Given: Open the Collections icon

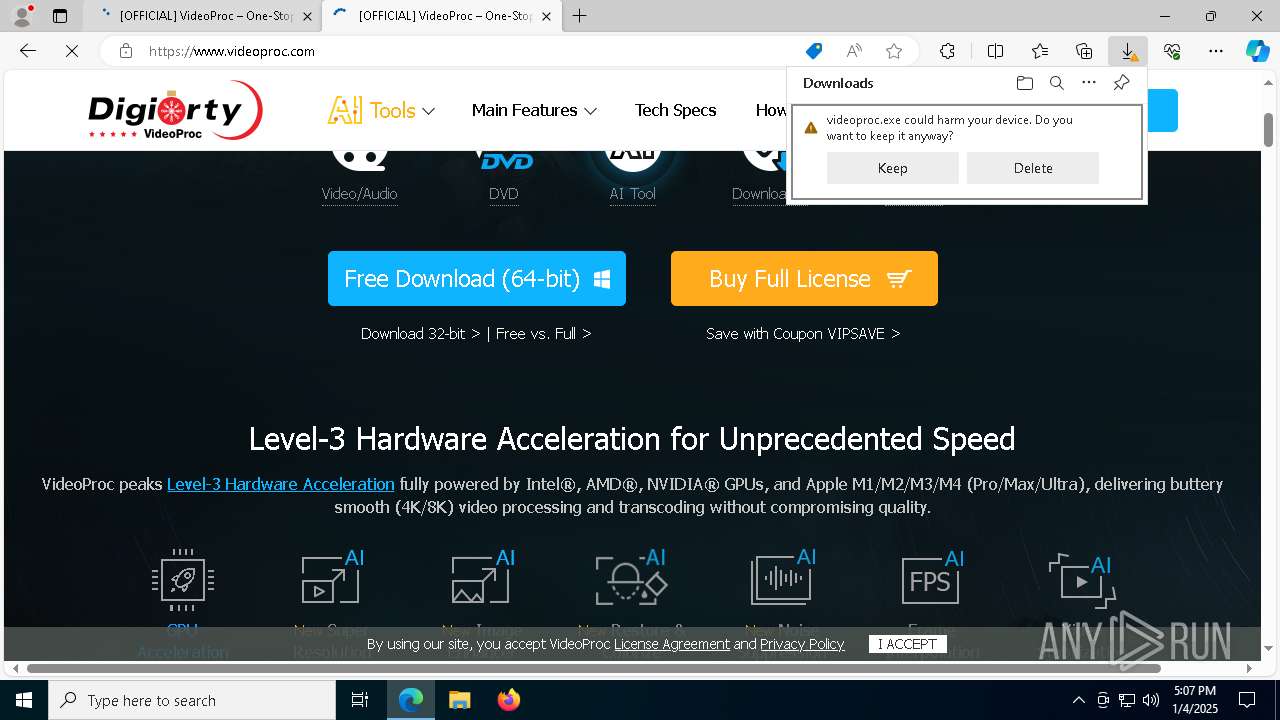Looking at the screenshot, I should (1084, 51).
